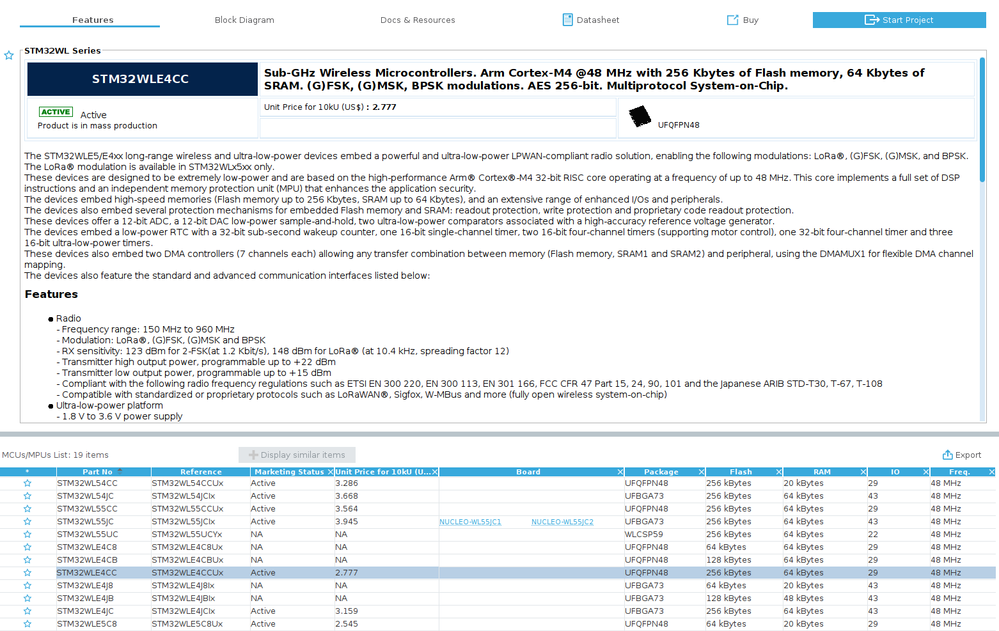Sort by Package column header

tap(661, 472)
